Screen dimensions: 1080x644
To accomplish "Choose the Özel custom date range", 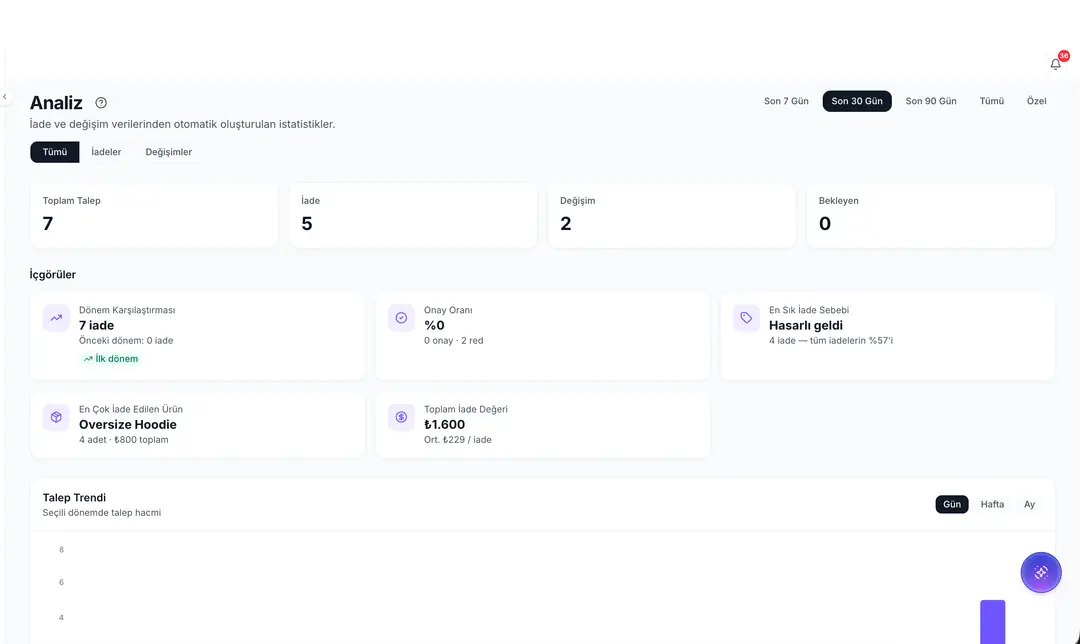I will click(1037, 101).
